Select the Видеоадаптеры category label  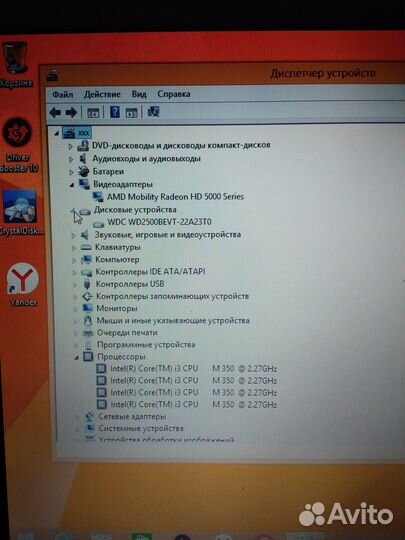123,185
